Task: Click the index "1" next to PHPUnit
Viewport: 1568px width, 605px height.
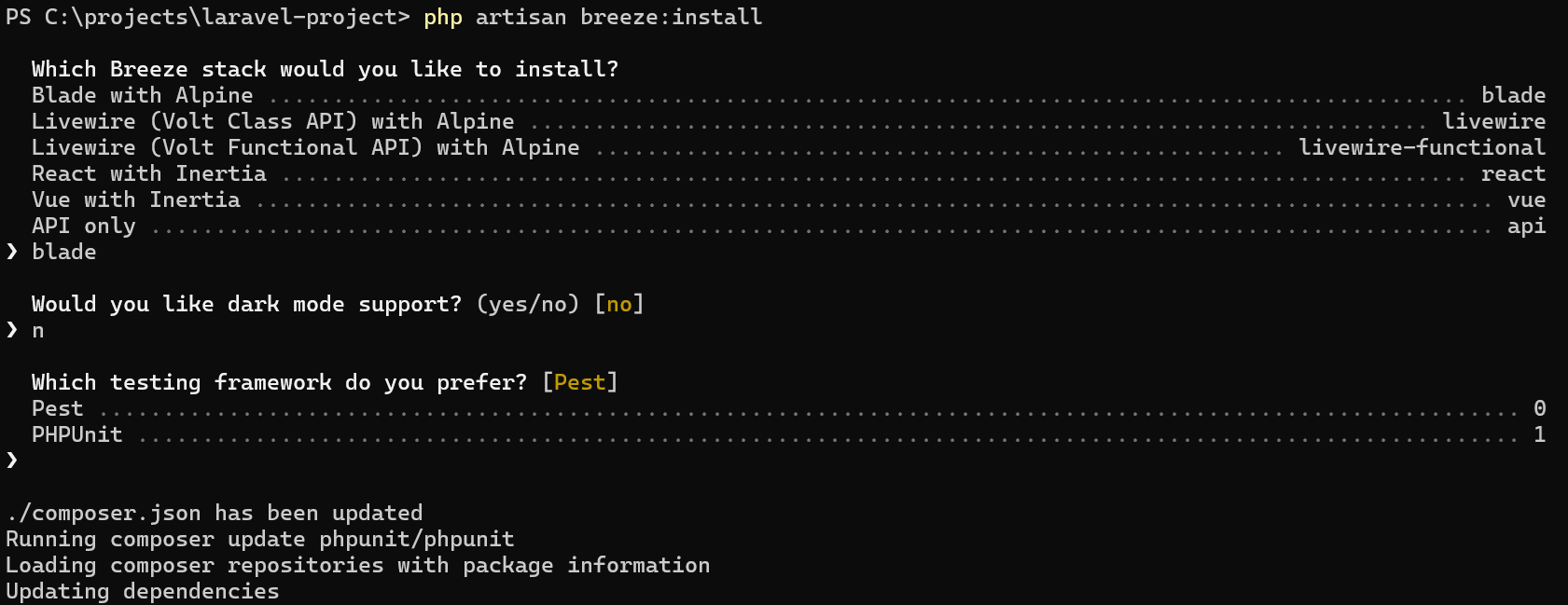Action: click(1539, 434)
